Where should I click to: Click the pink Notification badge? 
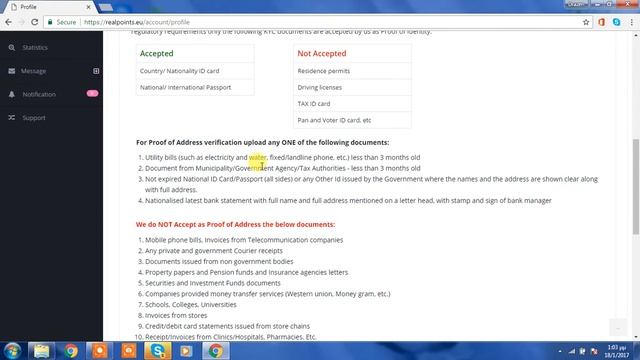coord(92,93)
